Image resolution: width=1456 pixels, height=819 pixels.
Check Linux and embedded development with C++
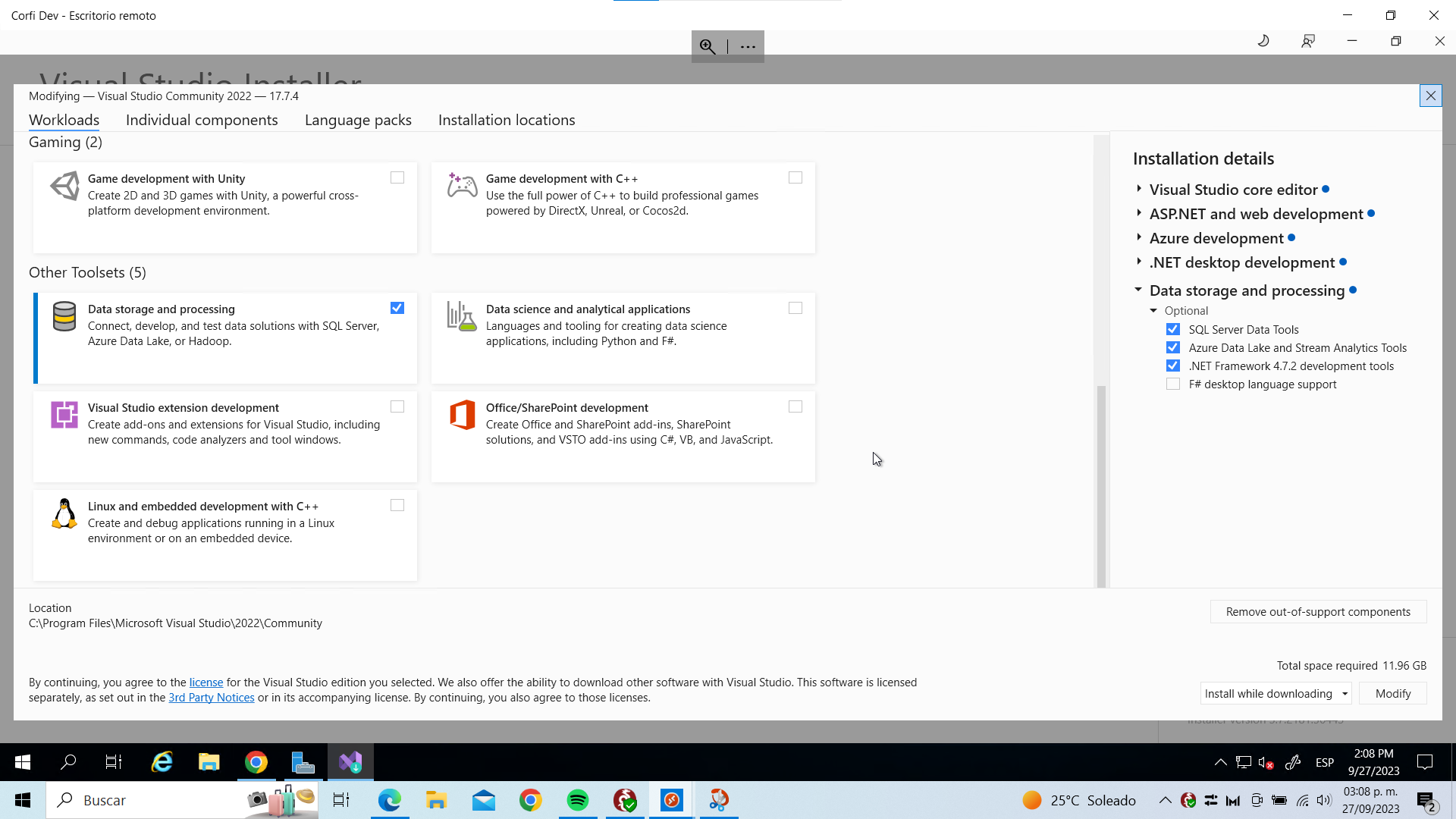point(397,505)
